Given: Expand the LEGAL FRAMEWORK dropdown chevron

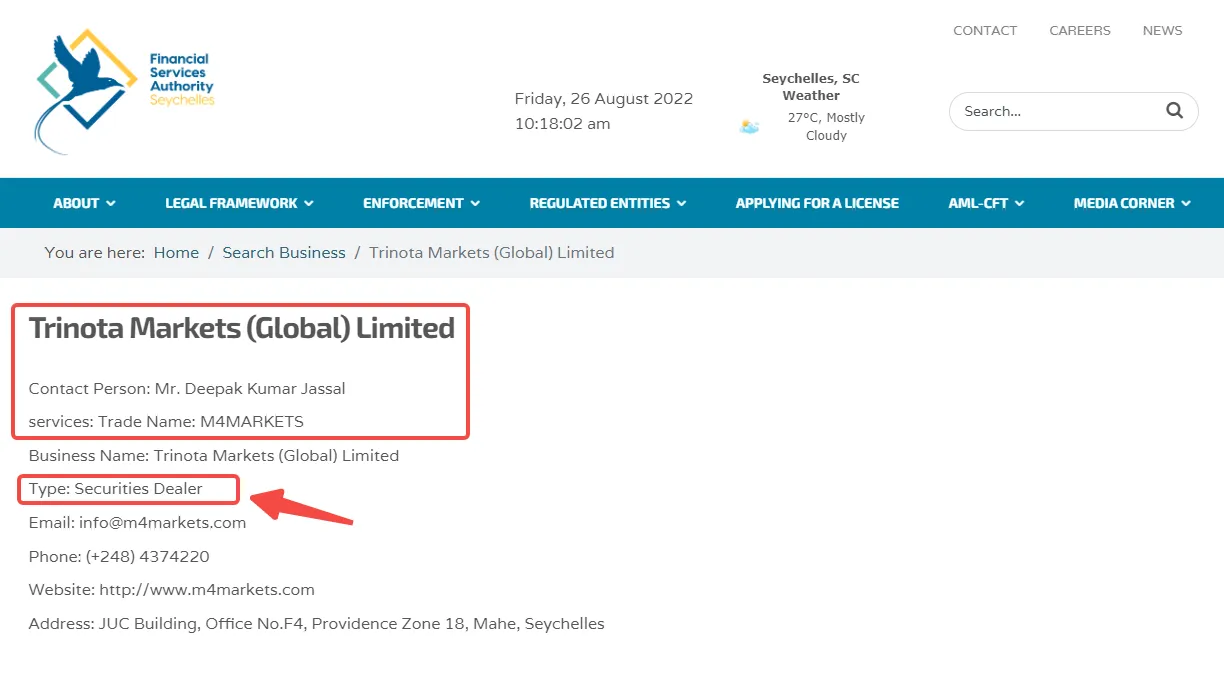Looking at the screenshot, I should pyautogui.click(x=309, y=203).
